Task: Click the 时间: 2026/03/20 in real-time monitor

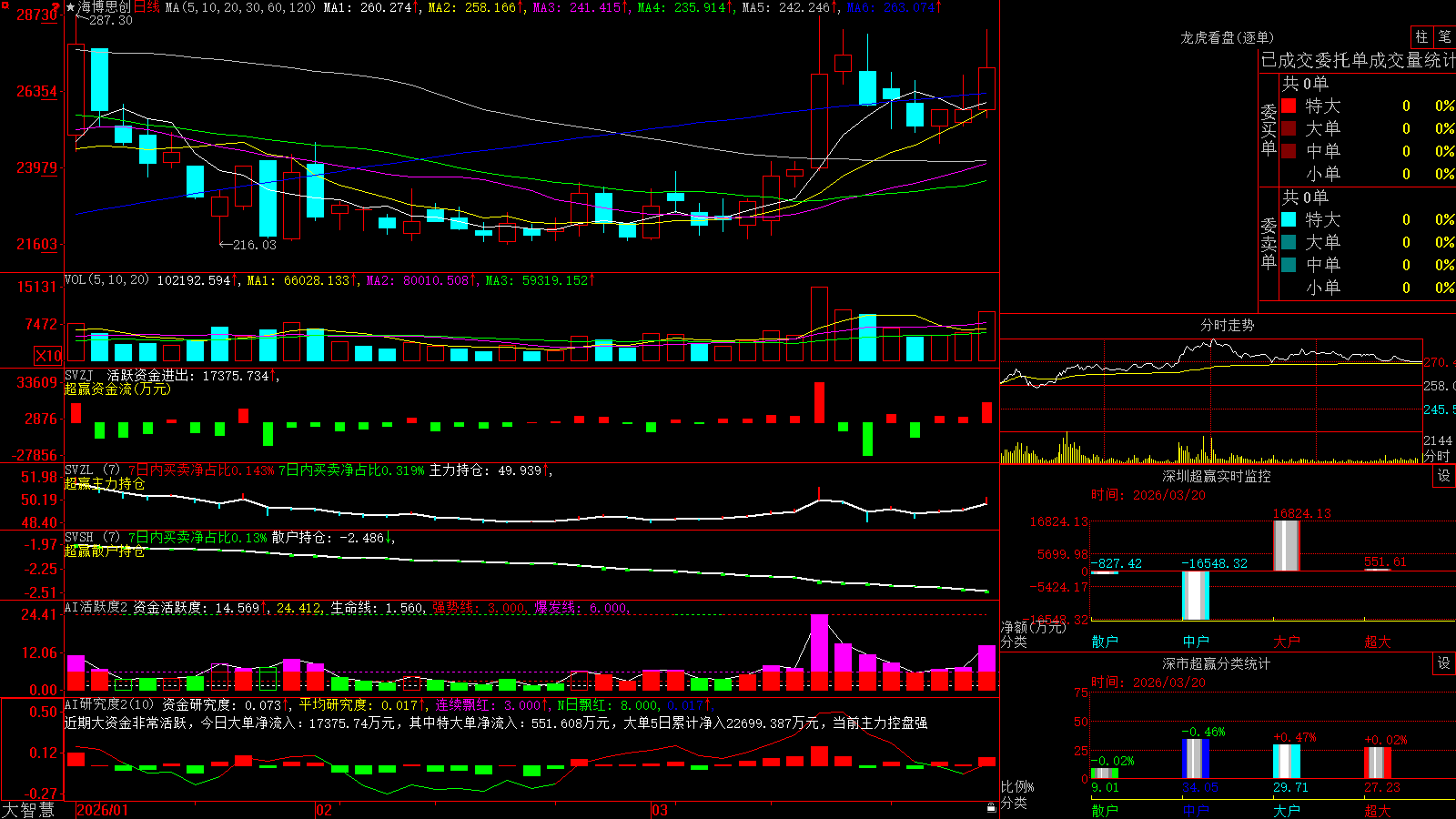Action: pyautogui.click(x=1148, y=495)
